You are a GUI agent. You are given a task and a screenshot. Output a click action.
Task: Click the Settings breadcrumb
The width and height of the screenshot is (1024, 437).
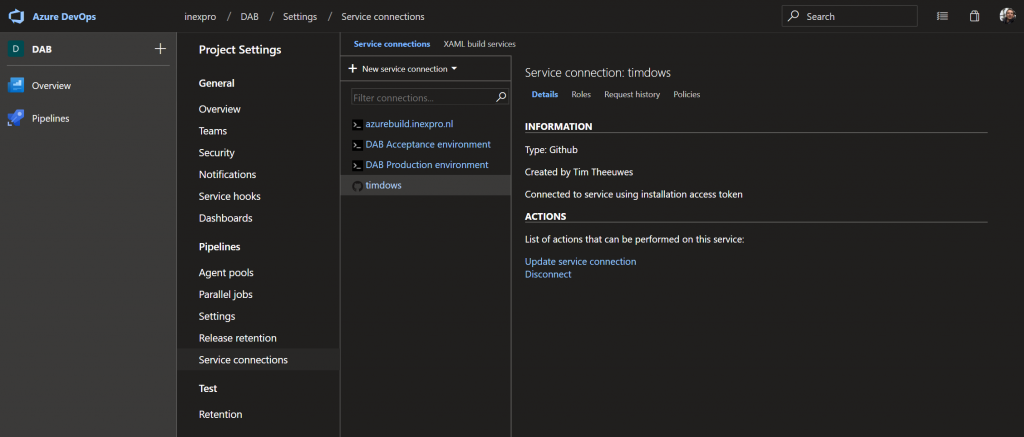[x=300, y=16]
